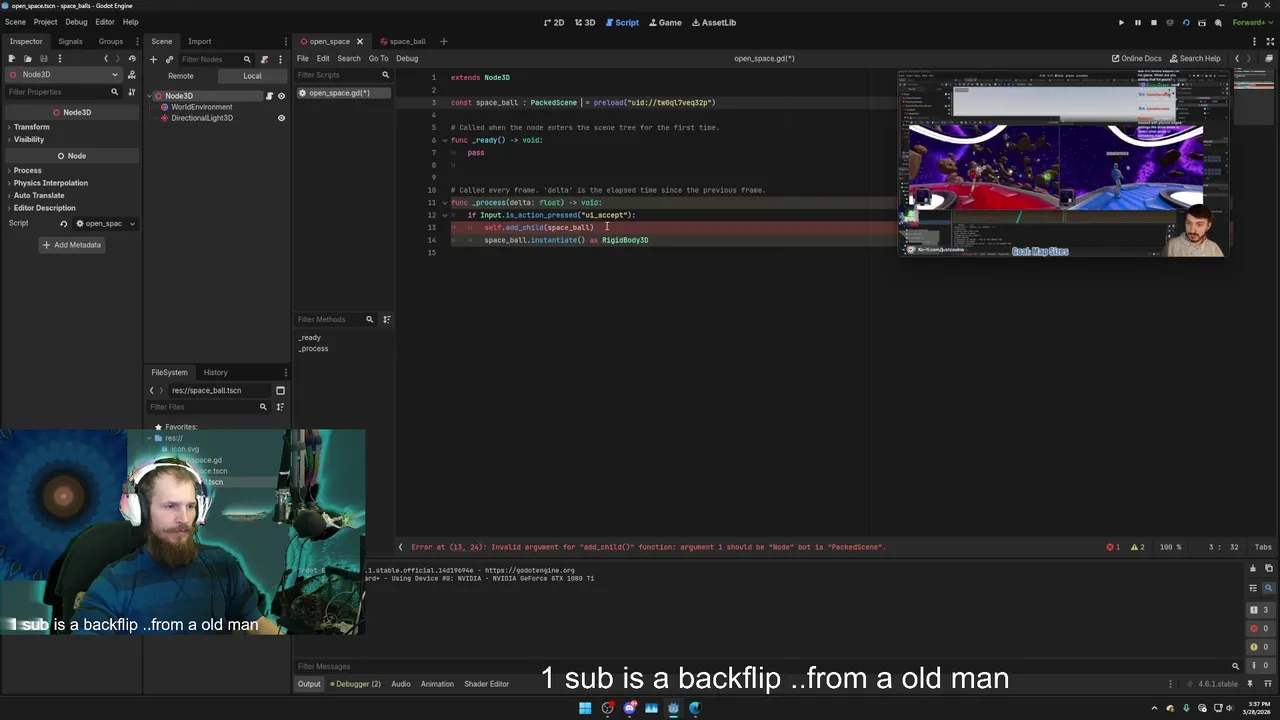Collapse the Node3D root tree node

tap(152, 96)
